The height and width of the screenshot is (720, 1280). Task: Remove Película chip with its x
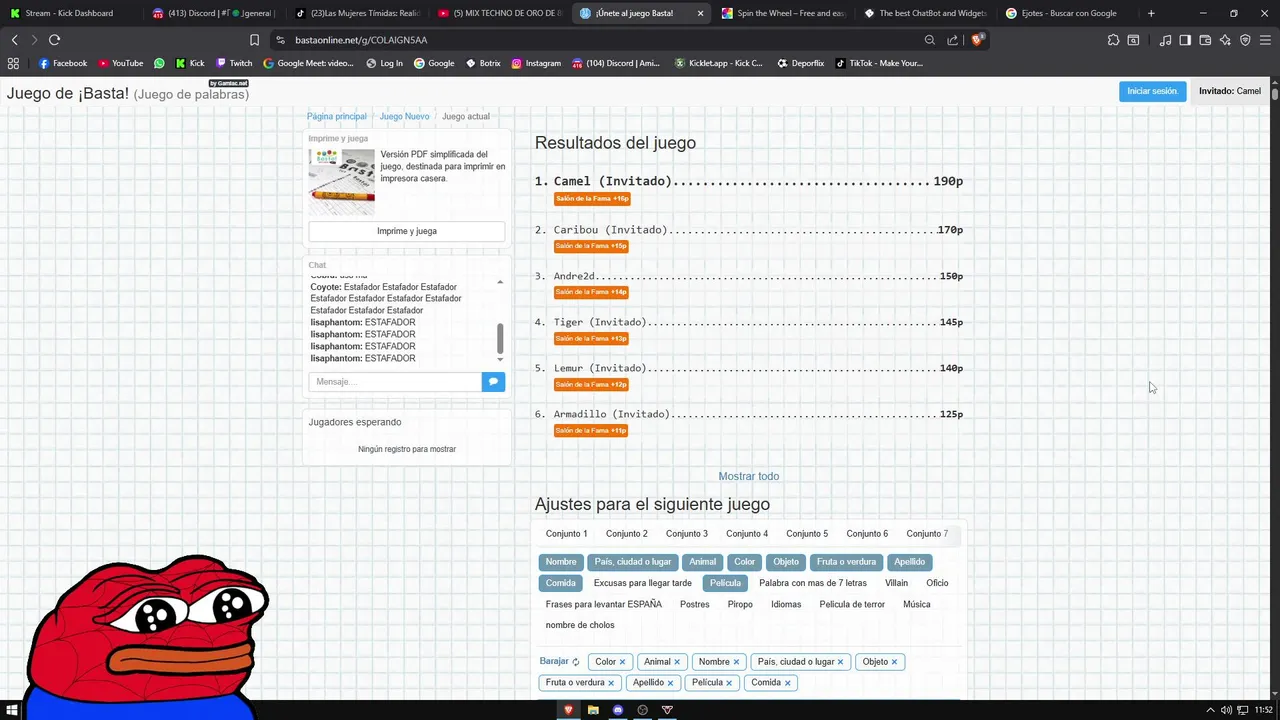(x=729, y=683)
